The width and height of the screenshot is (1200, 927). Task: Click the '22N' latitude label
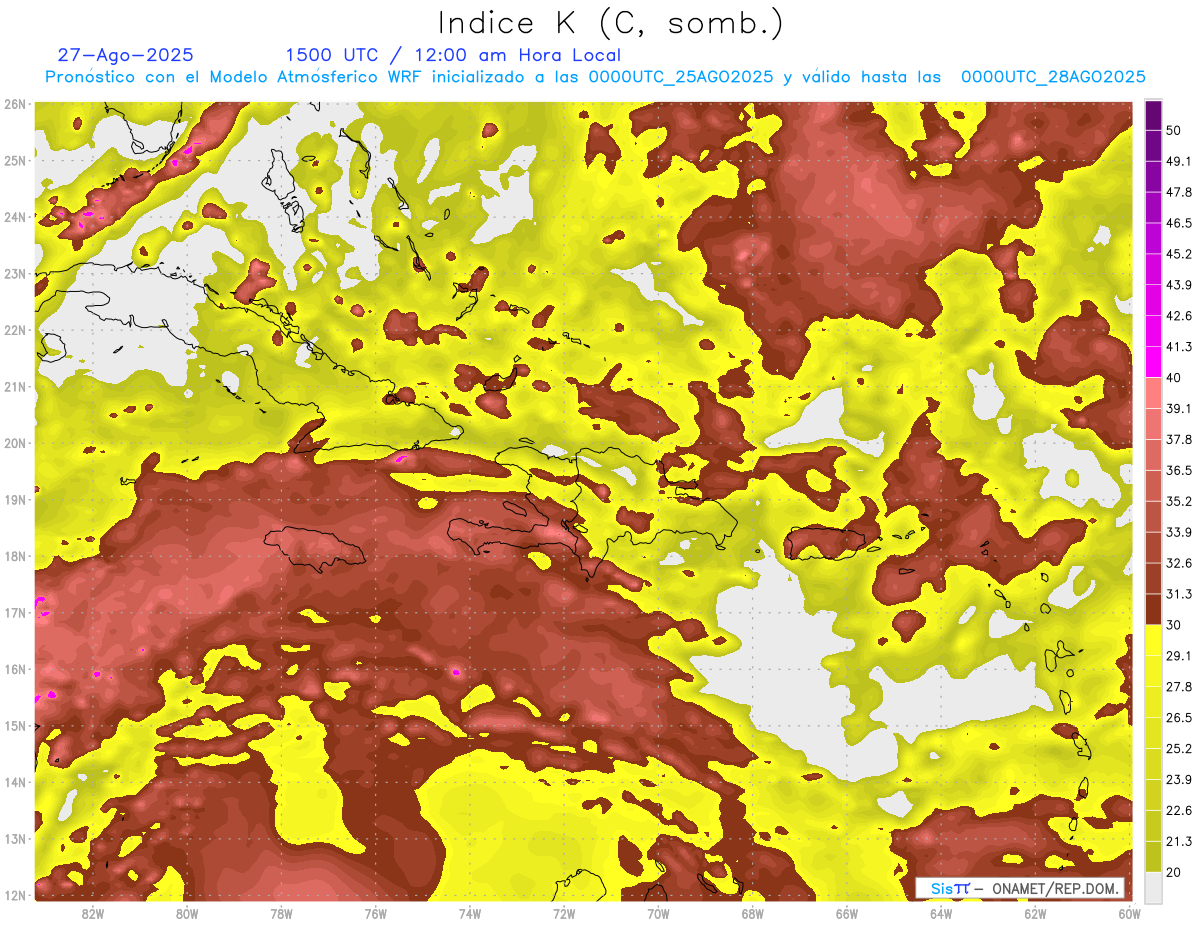point(15,330)
